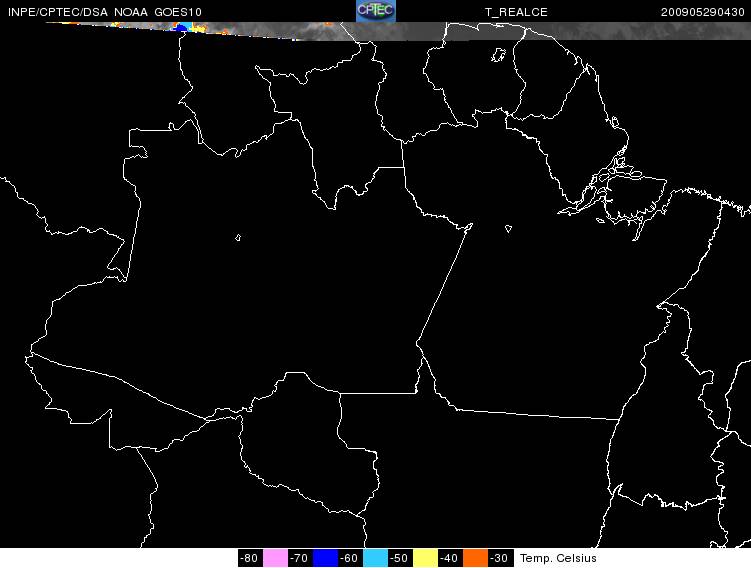Click the CPTEC logo at top

tap(376, 11)
